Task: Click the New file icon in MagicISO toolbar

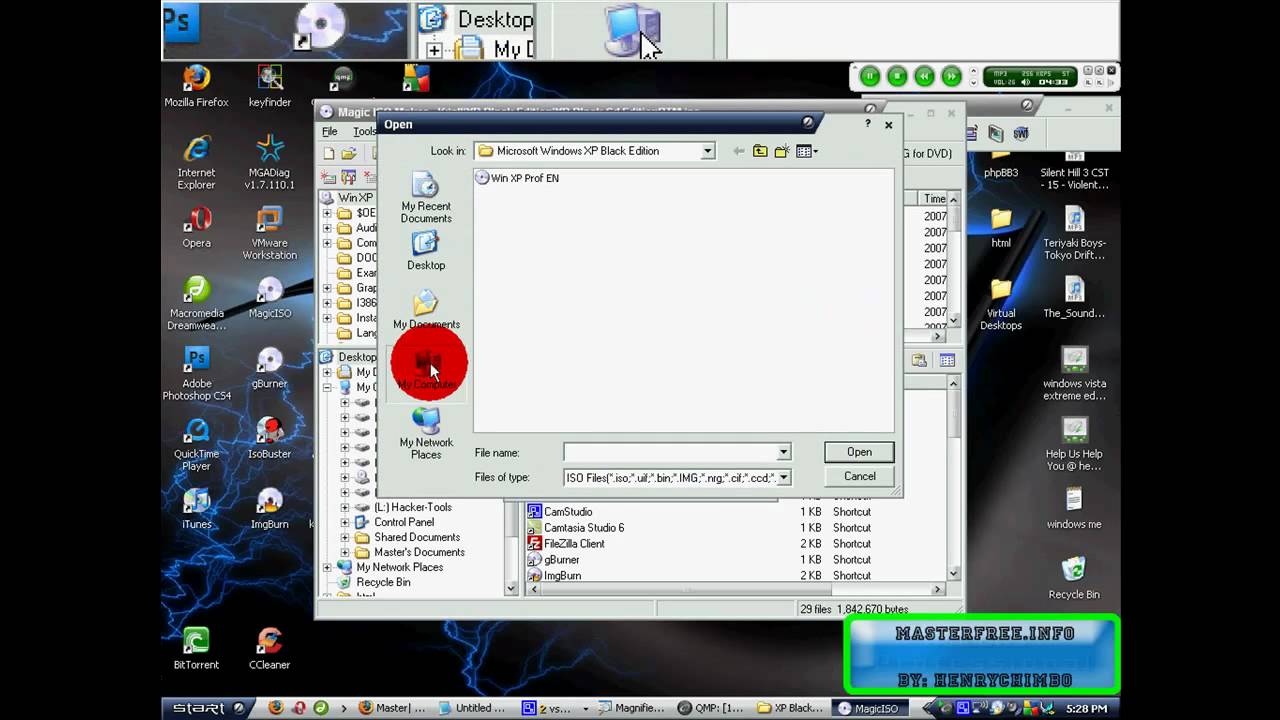Action: click(x=329, y=153)
